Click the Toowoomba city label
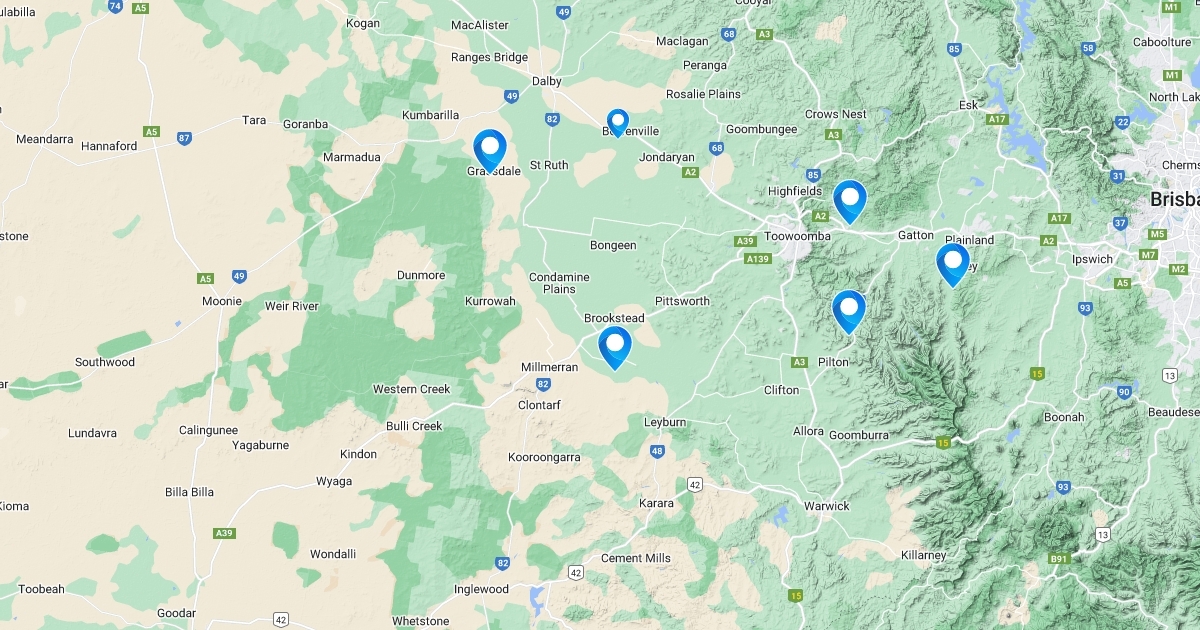This screenshot has height=630, width=1200. [x=797, y=236]
